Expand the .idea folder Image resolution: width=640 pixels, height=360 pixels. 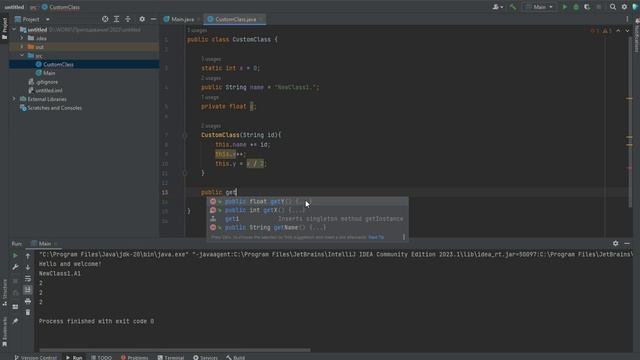(22, 38)
